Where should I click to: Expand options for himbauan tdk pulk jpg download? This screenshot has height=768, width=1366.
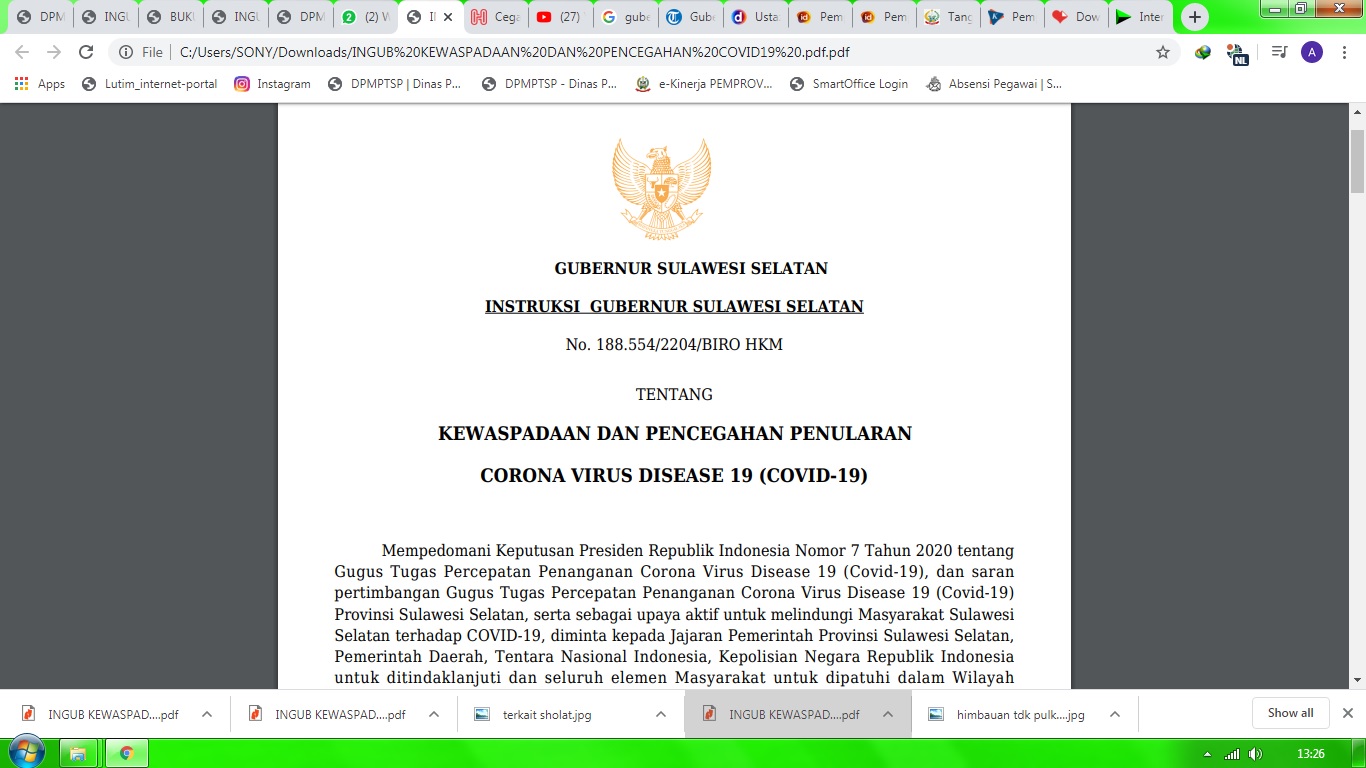1115,714
